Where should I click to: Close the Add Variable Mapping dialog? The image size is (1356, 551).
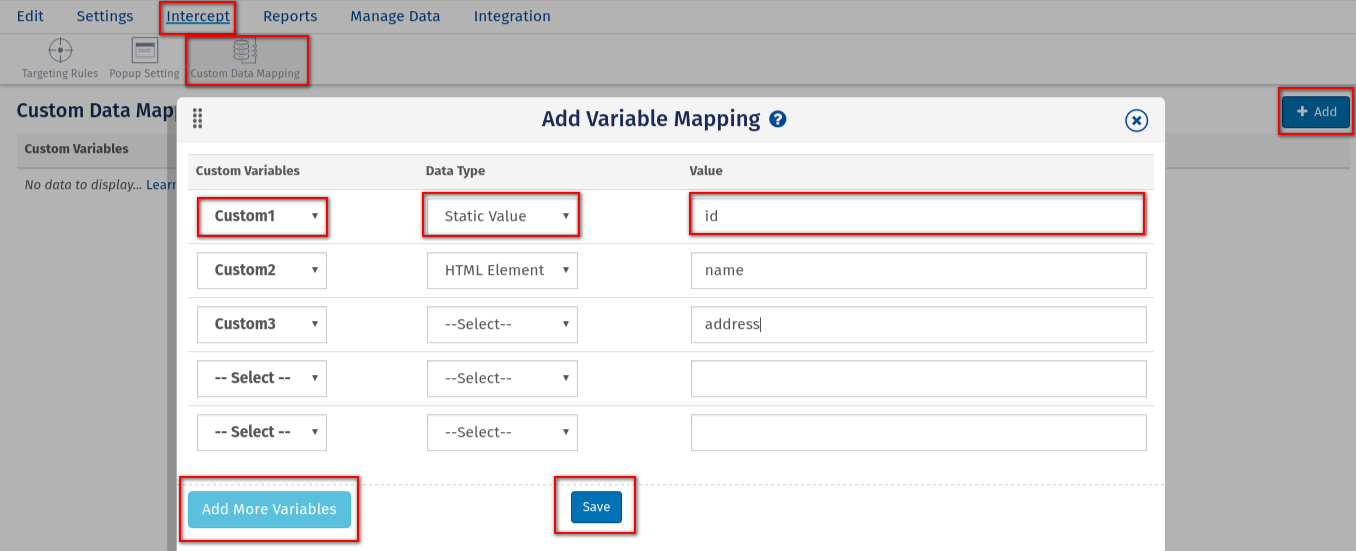click(1136, 121)
